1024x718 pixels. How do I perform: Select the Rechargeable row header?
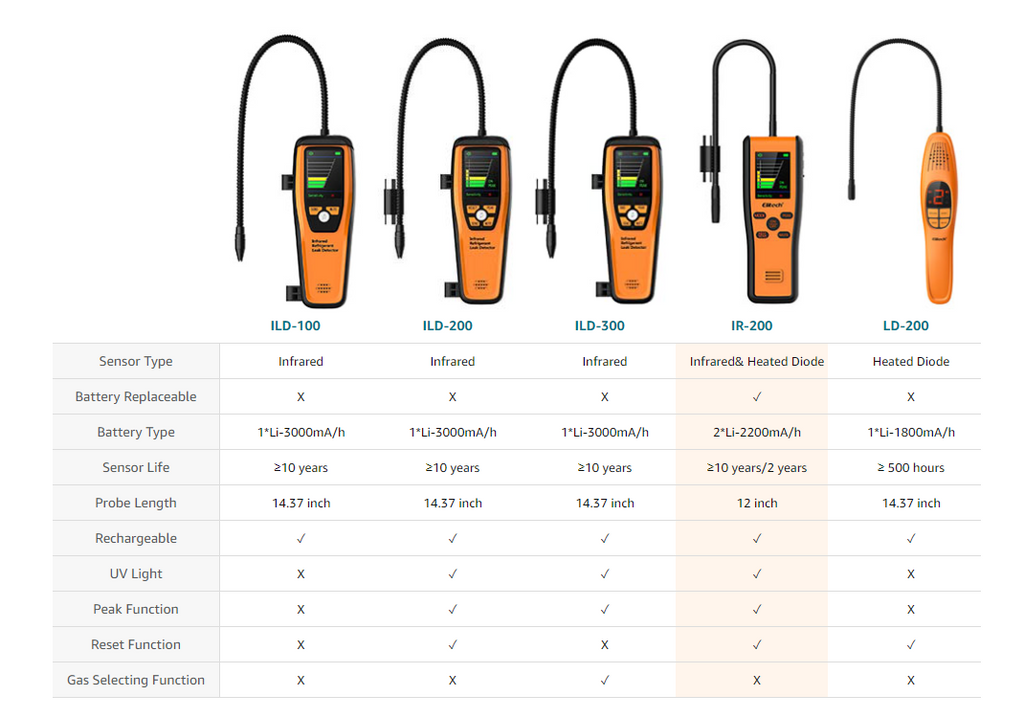click(136, 538)
